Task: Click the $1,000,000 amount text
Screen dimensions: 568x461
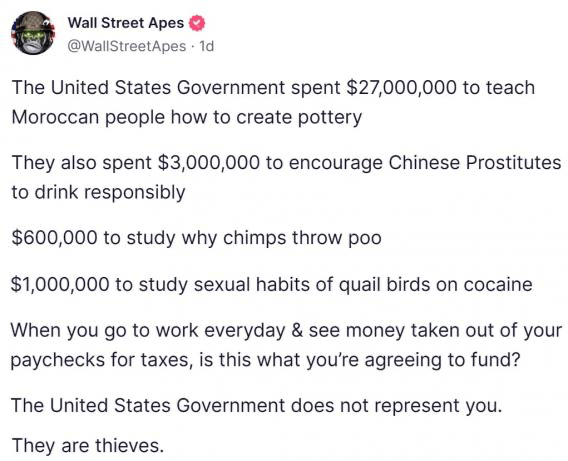Action: pos(60,284)
